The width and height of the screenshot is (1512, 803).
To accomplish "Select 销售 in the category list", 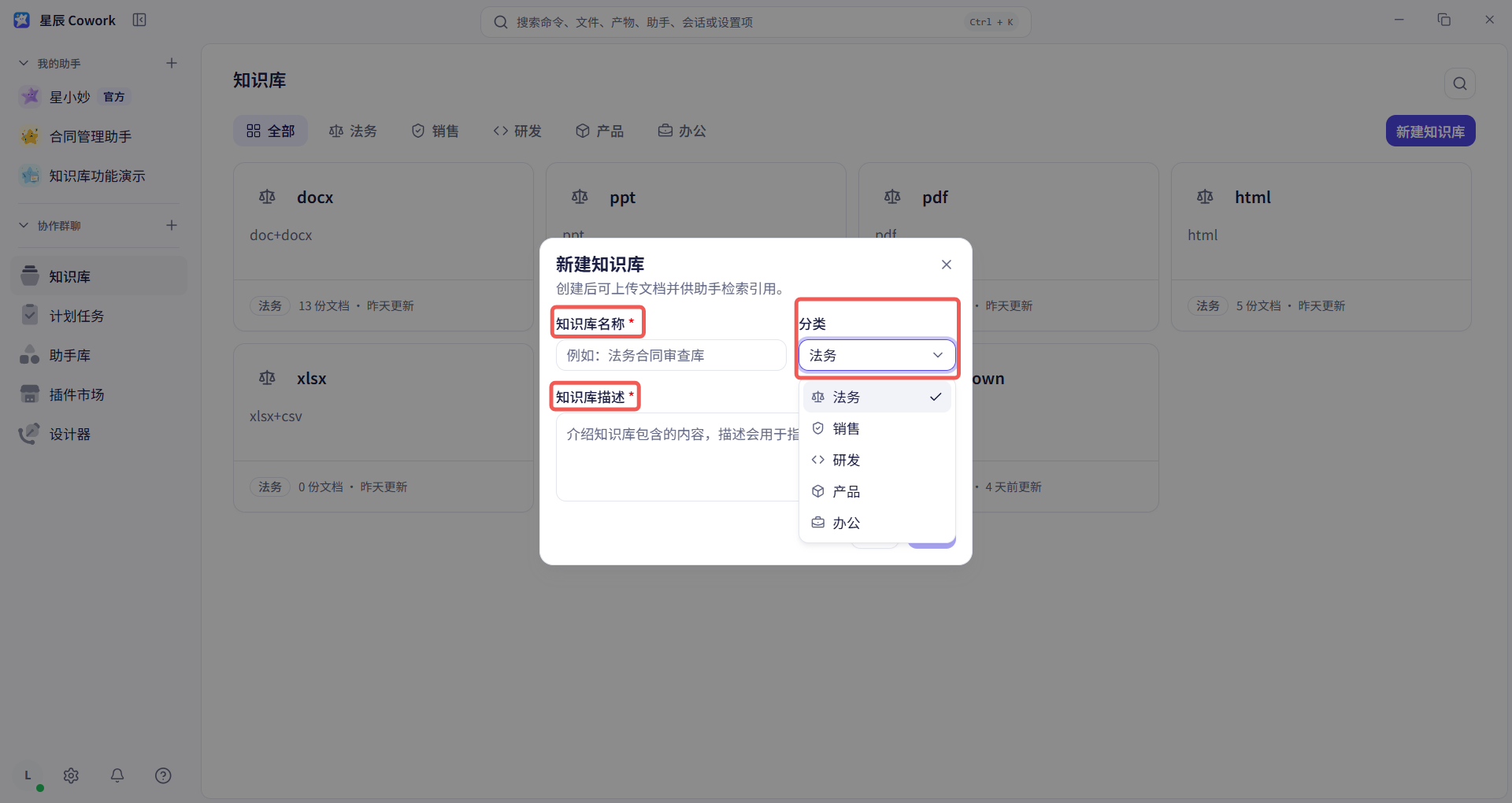I will pyautogui.click(x=876, y=428).
